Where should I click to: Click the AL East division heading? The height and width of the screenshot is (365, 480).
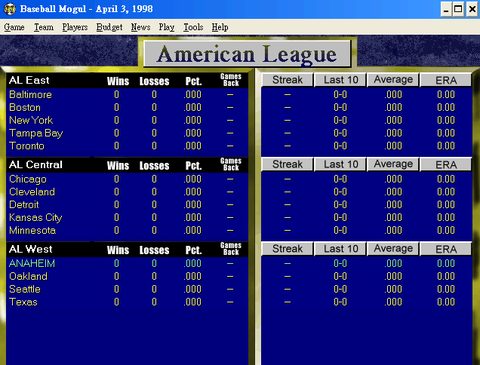(x=29, y=80)
